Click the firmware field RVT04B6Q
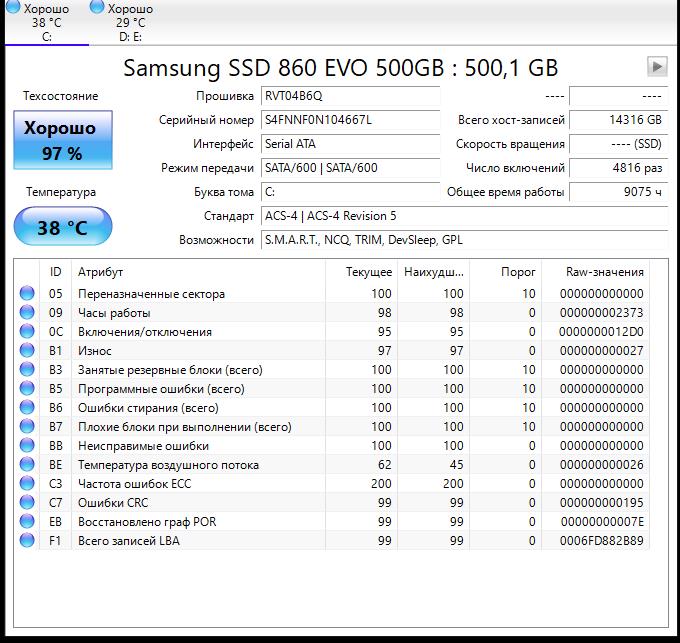 (x=350, y=96)
